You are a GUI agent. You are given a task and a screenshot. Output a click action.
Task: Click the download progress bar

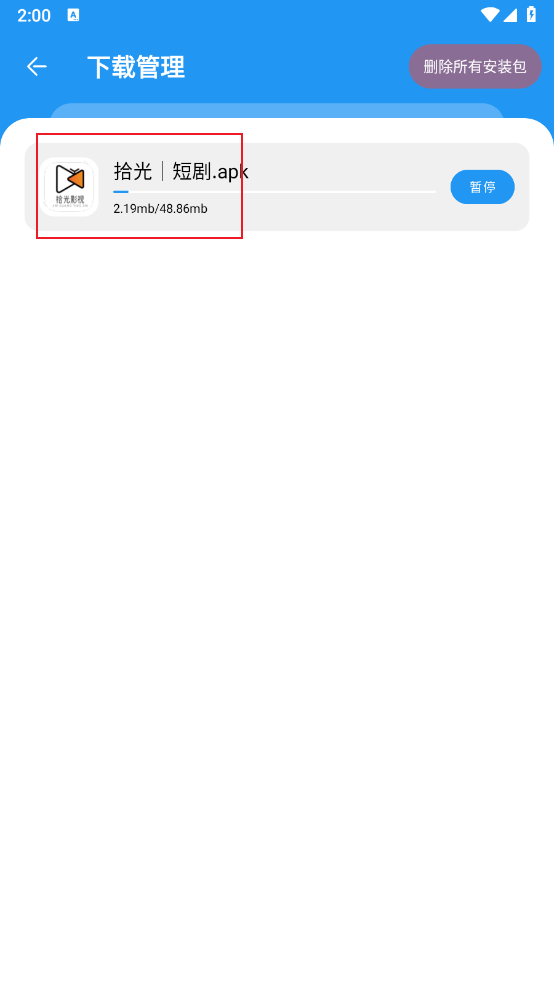pyautogui.click(x=274, y=191)
